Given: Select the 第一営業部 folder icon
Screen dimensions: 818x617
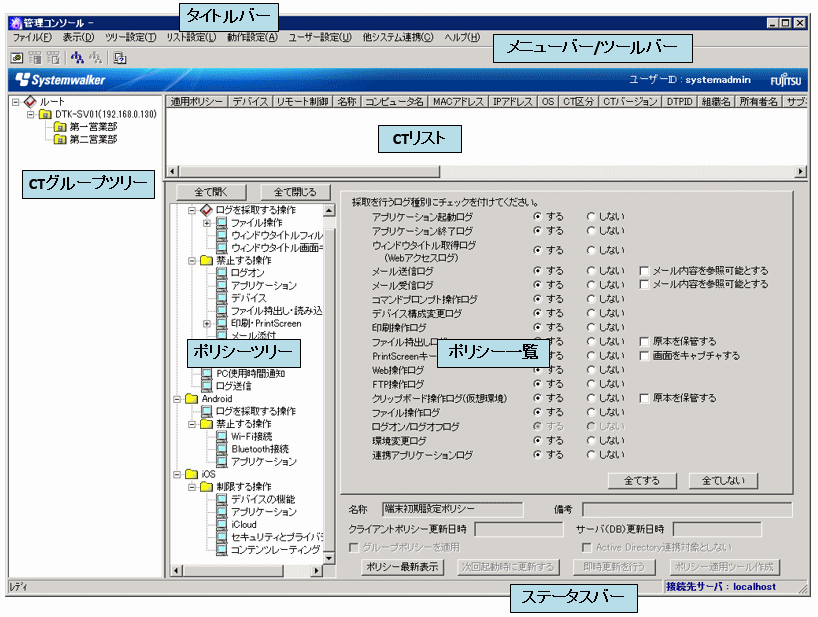Looking at the screenshot, I should pyautogui.click(x=60, y=127).
